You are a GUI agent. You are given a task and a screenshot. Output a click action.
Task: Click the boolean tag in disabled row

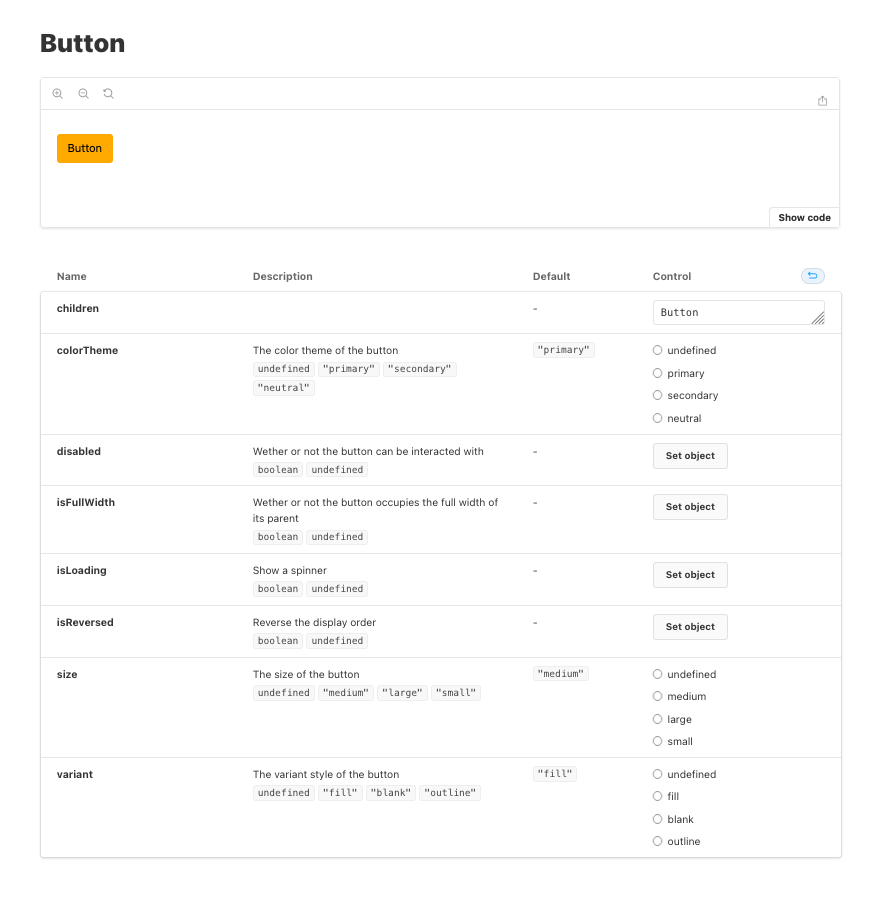[278, 470]
